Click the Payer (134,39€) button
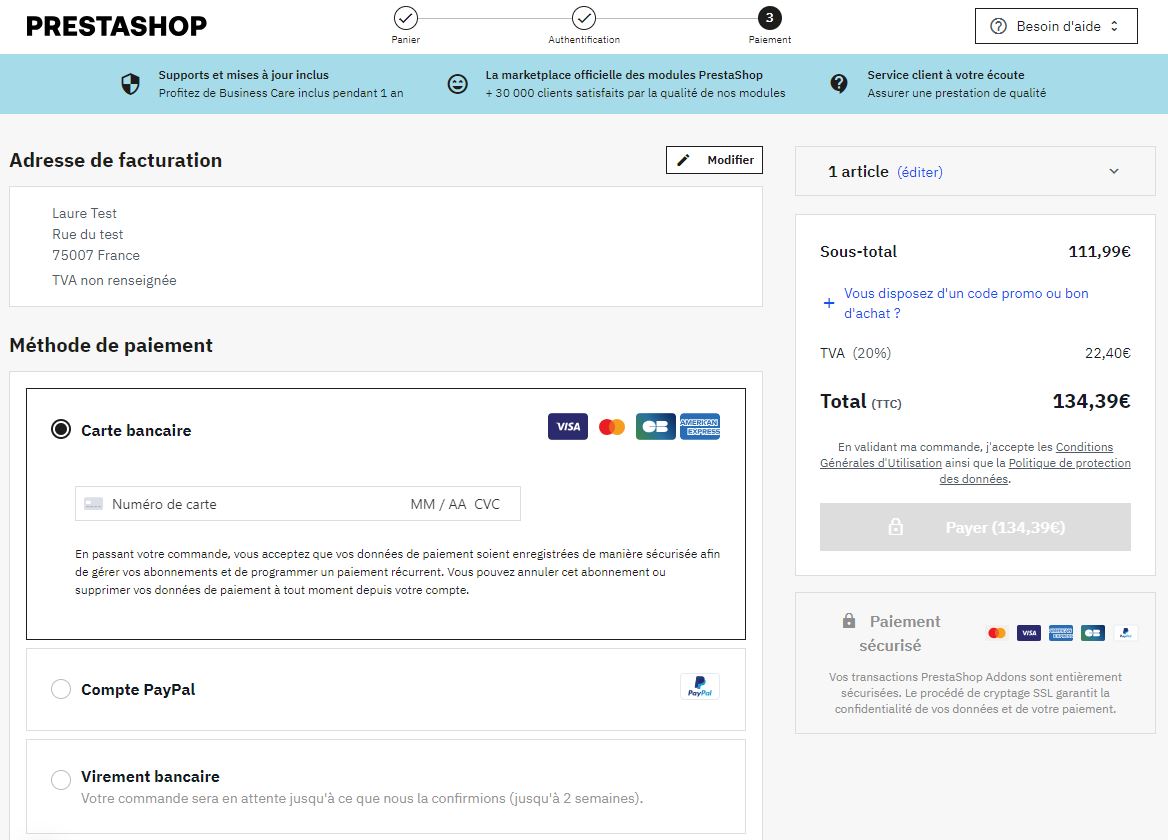 pos(975,527)
